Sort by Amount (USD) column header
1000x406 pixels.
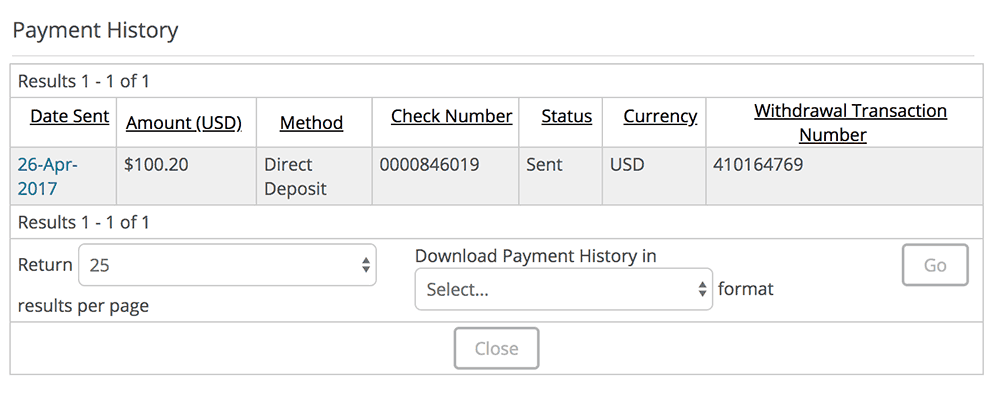tap(184, 123)
